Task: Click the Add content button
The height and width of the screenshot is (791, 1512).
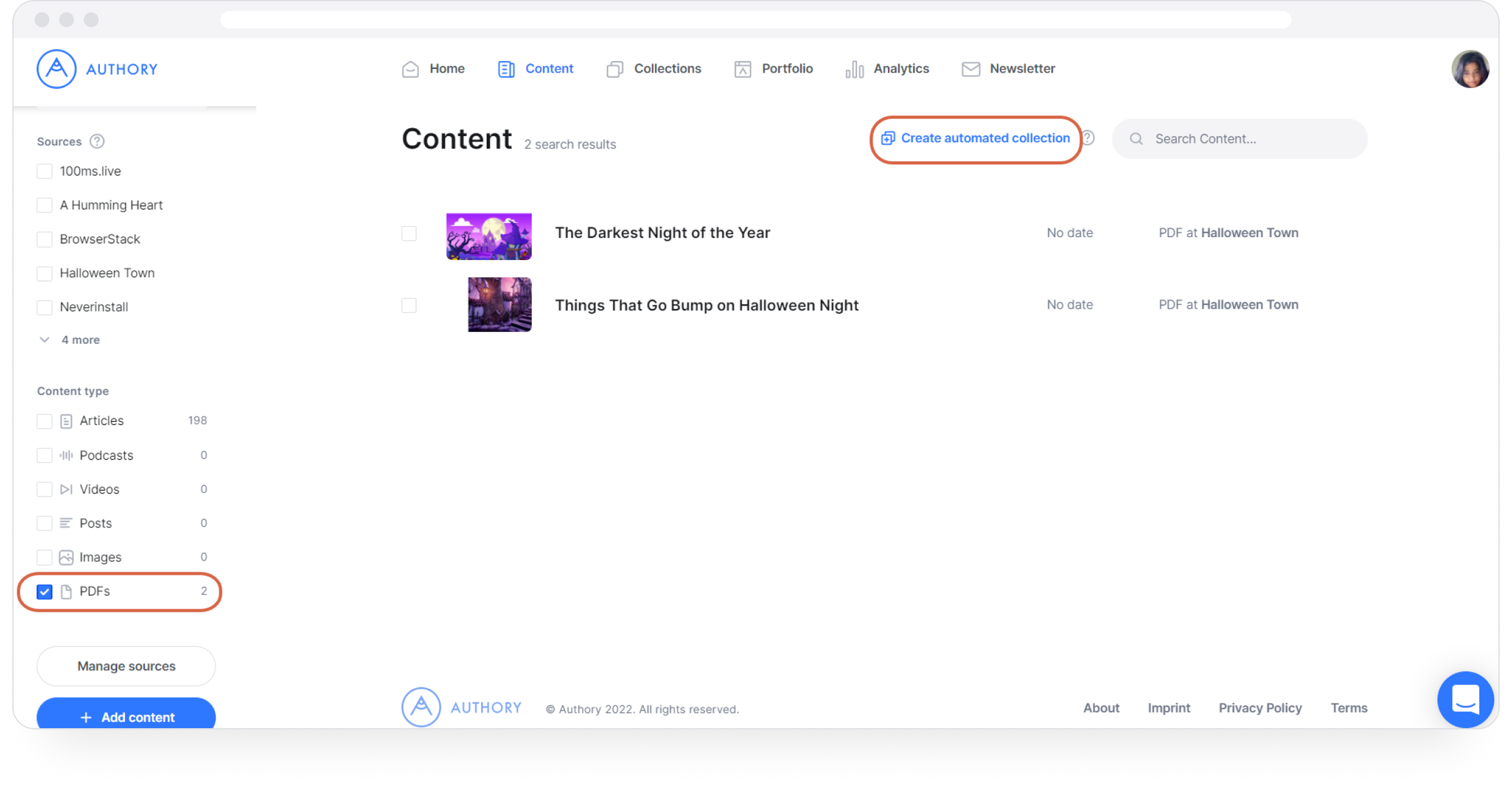Action: pyautogui.click(x=126, y=715)
